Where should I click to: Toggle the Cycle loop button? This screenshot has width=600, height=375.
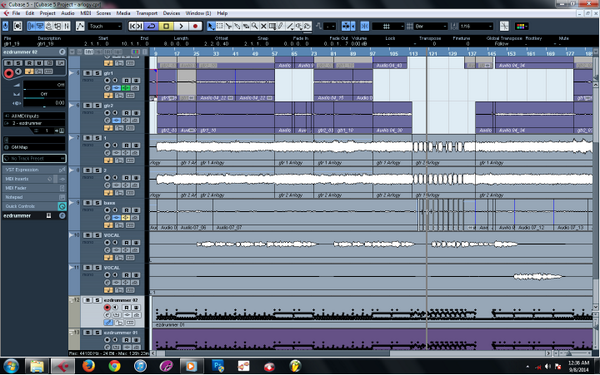(152, 26)
